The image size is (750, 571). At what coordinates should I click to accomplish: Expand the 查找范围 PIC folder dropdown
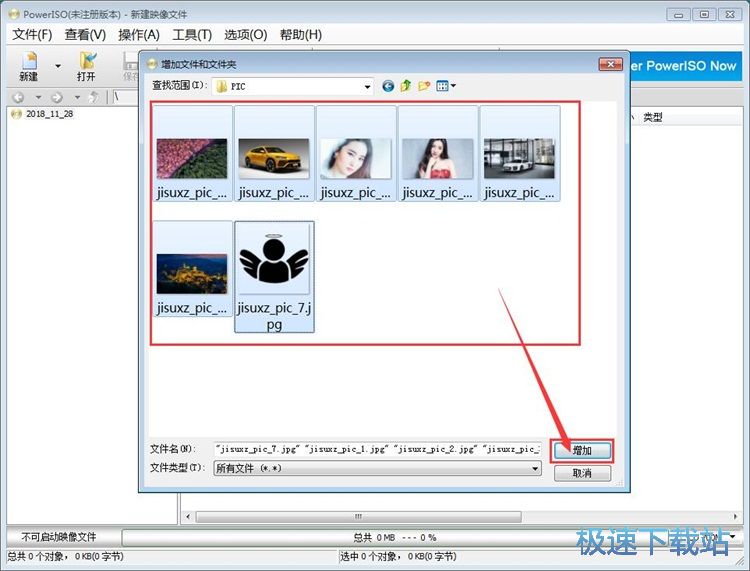coord(367,87)
